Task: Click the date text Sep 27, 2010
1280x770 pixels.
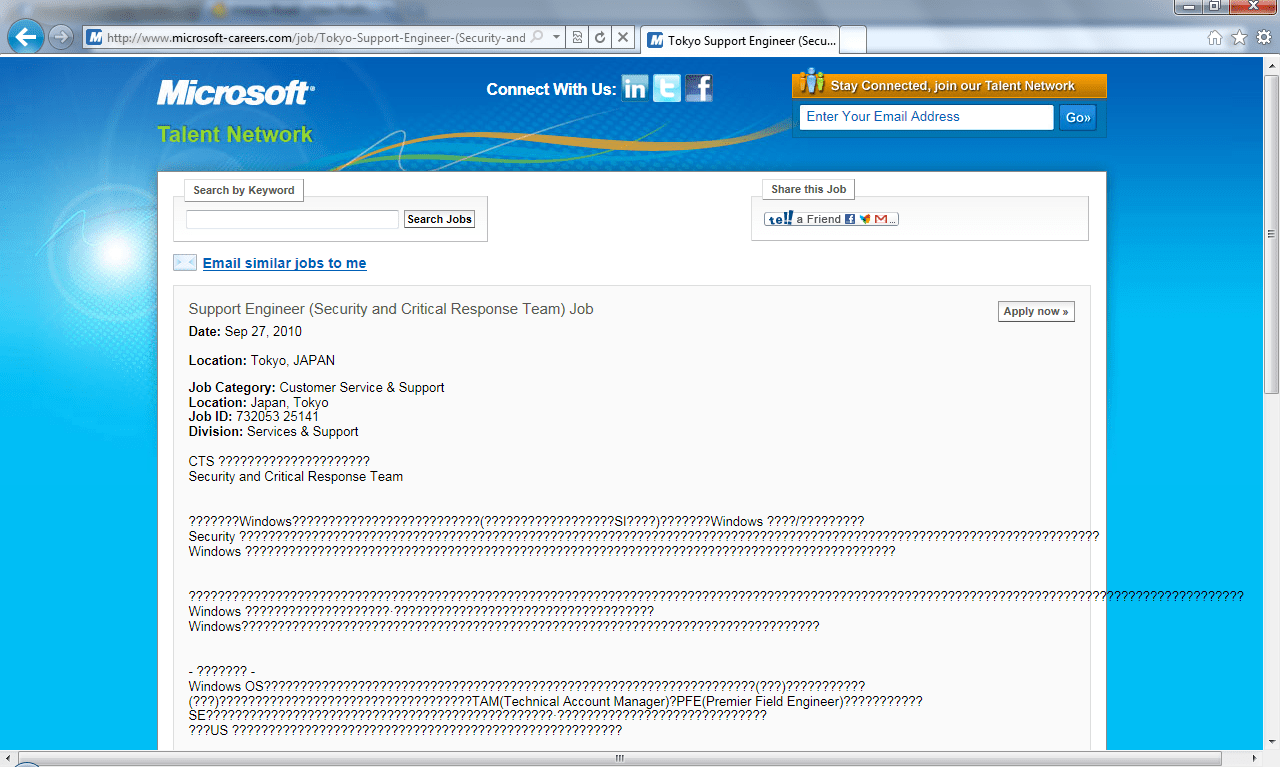Action: coord(263,332)
